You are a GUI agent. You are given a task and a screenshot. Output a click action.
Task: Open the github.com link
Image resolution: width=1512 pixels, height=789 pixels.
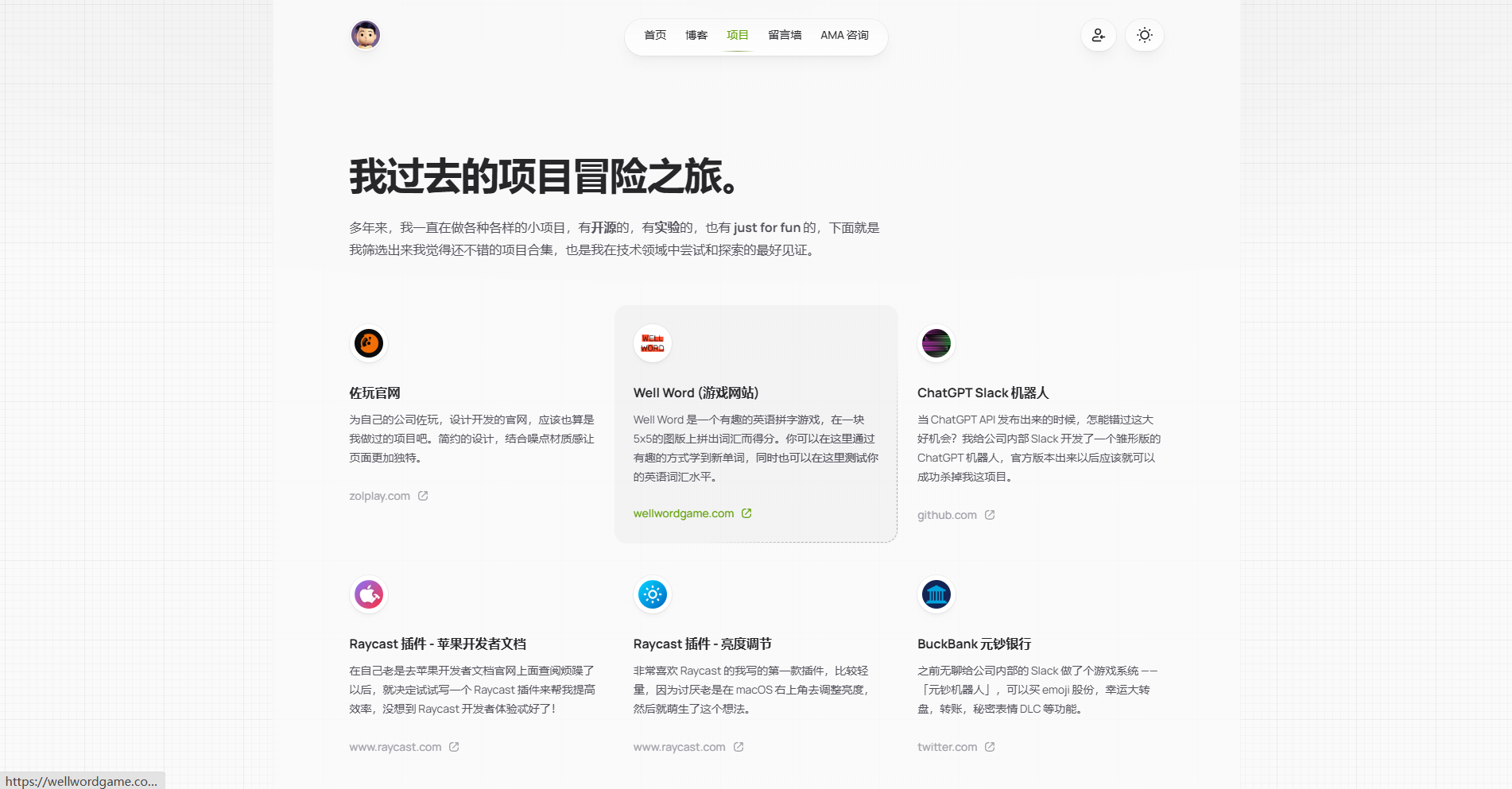click(x=947, y=515)
